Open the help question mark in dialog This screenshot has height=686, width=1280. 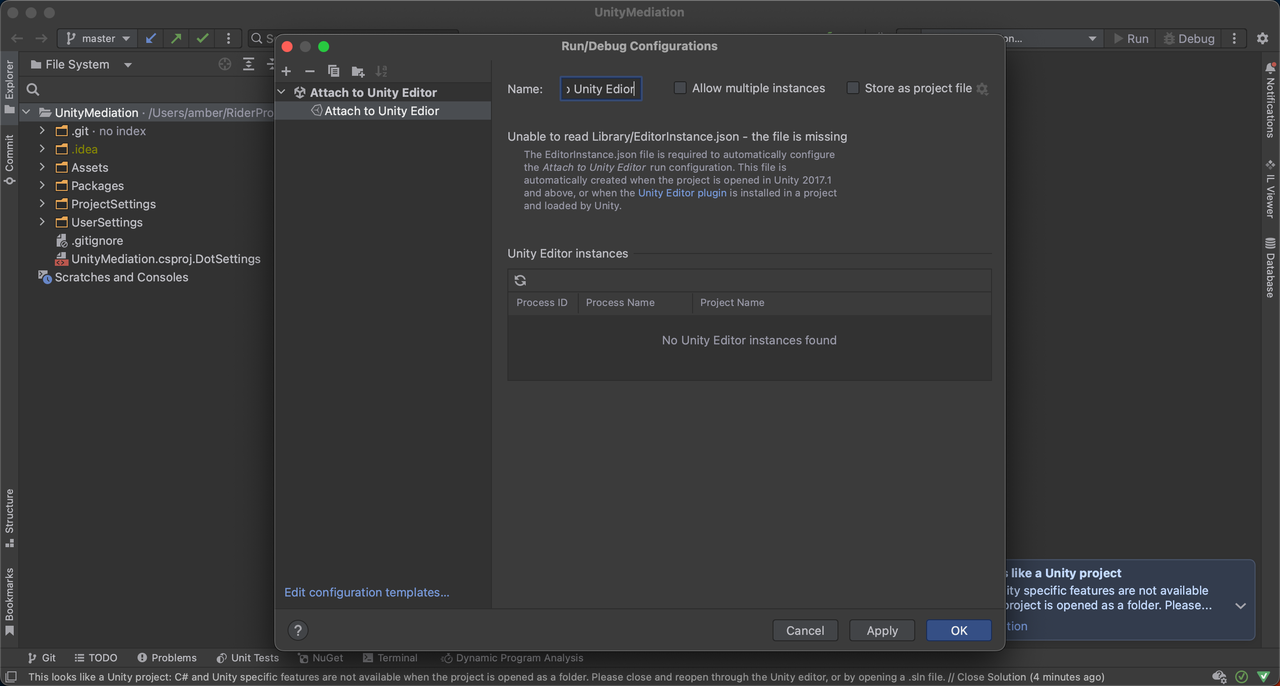[297, 630]
